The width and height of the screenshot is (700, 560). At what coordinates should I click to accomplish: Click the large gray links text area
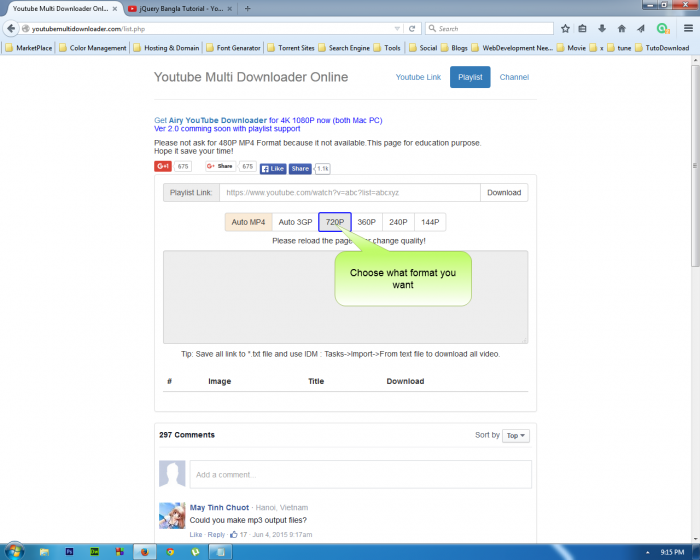pyautogui.click(x=346, y=297)
